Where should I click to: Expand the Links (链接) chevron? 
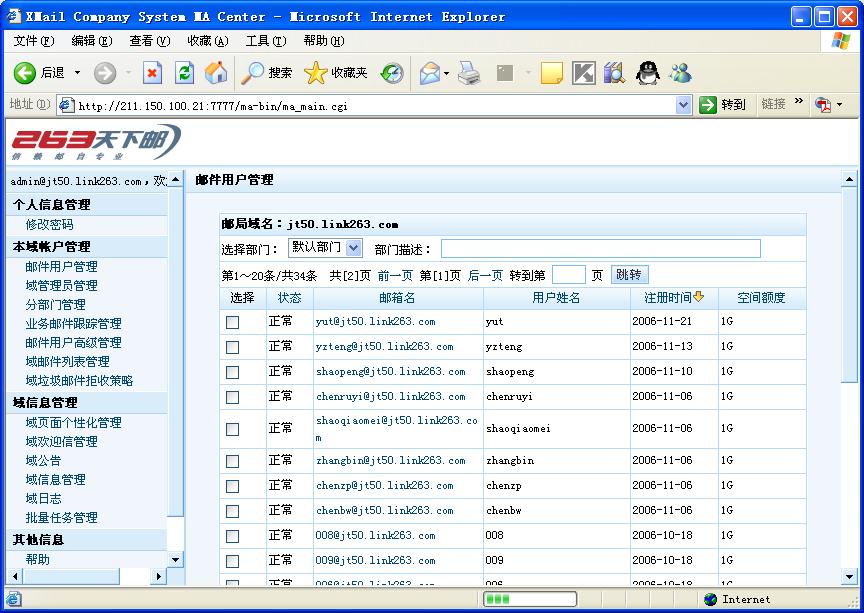tap(799, 101)
